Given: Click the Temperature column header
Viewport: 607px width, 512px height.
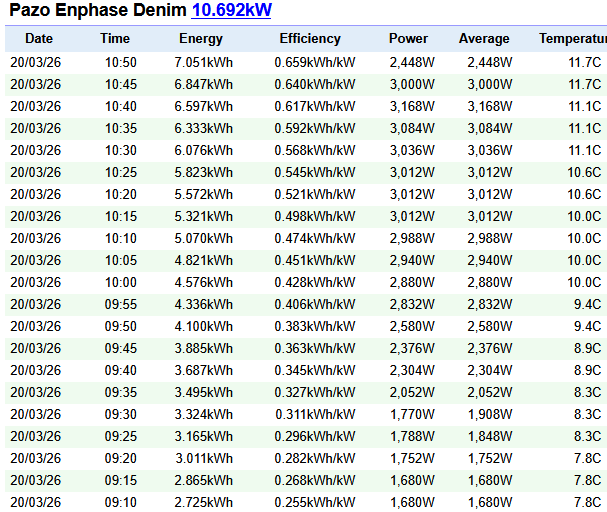Looking at the screenshot, I should [573, 39].
